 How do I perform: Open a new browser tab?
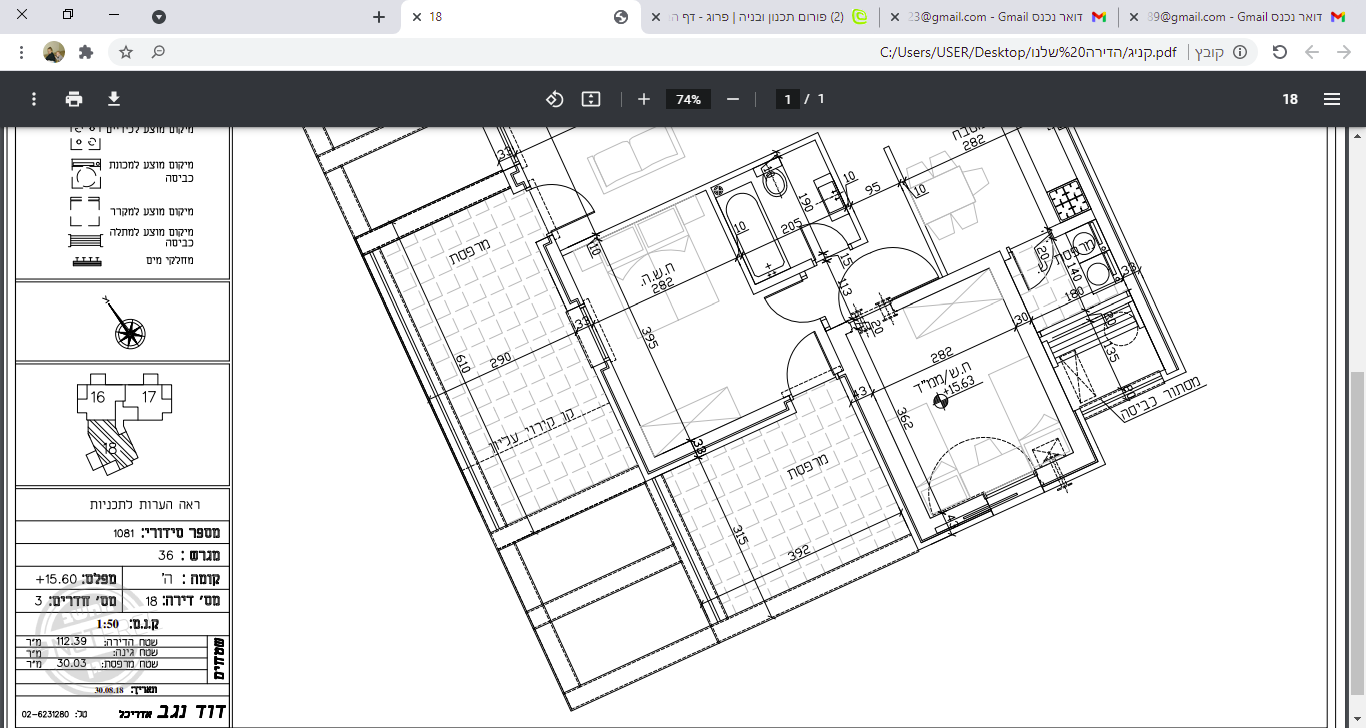point(379,17)
